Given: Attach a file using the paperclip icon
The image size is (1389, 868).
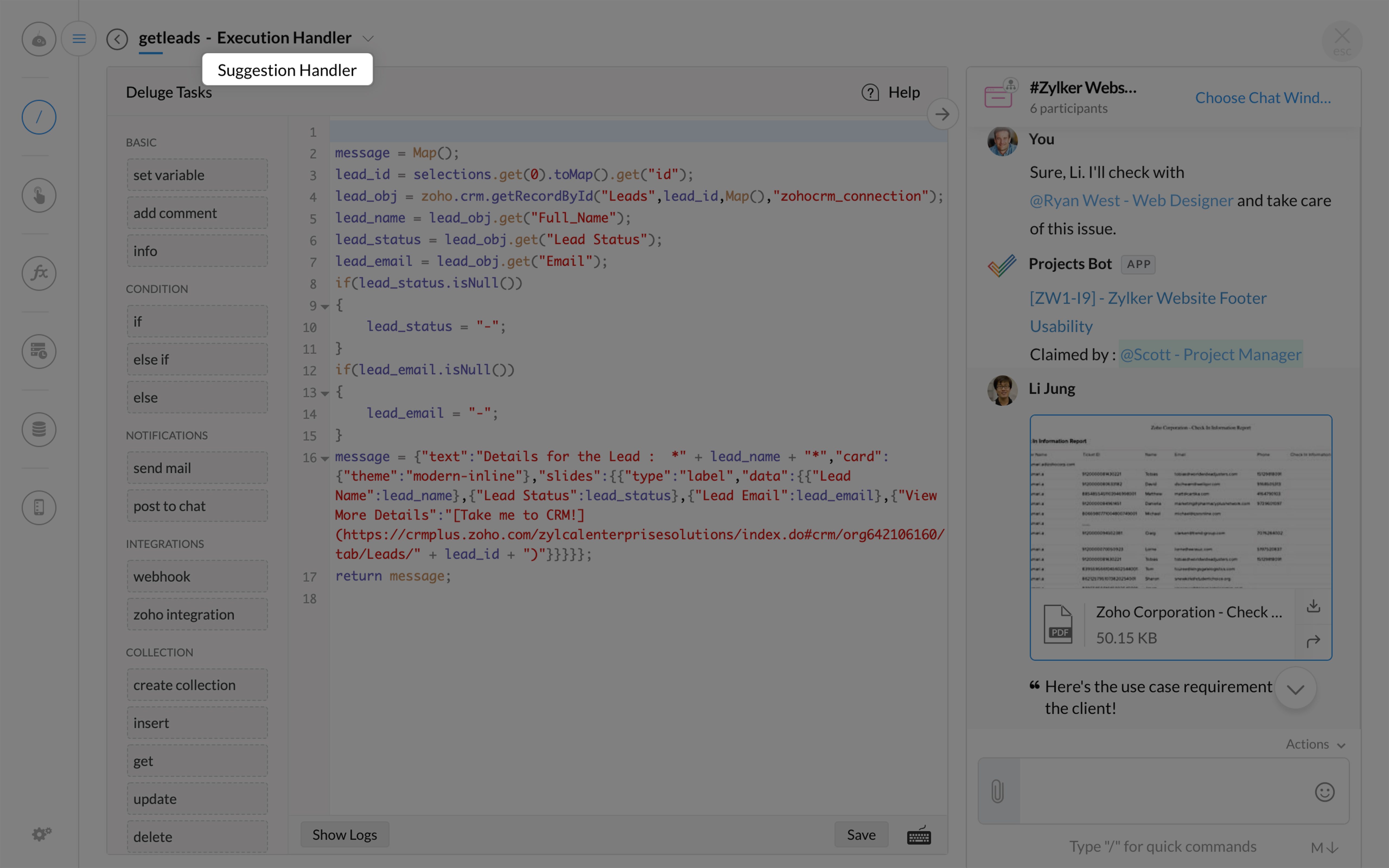Looking at the screenshot, I should coord(997,791).
